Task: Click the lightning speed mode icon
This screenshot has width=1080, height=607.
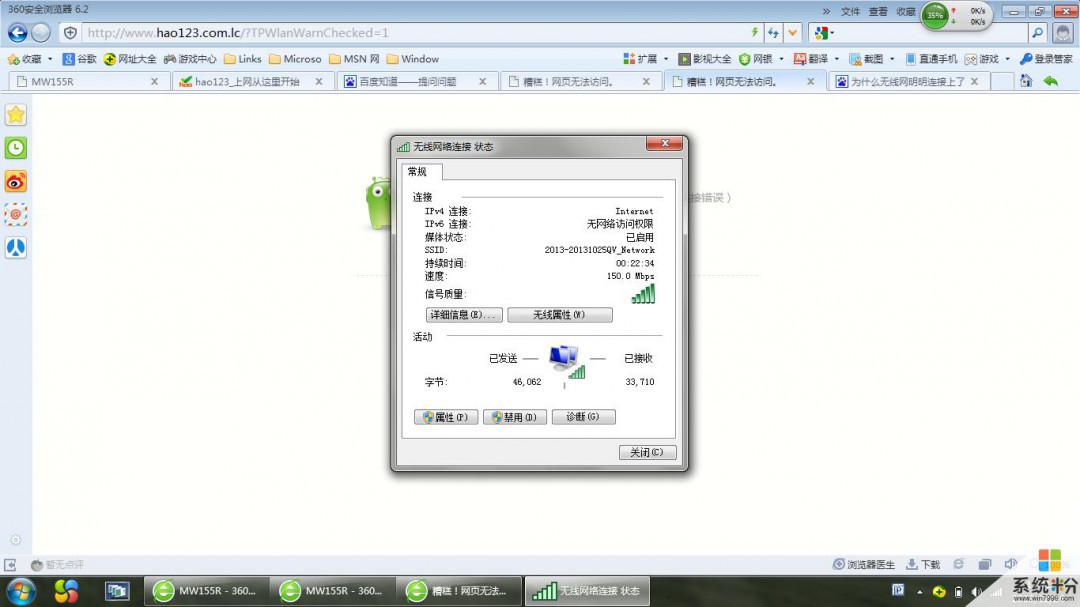Action: (755, 32)
